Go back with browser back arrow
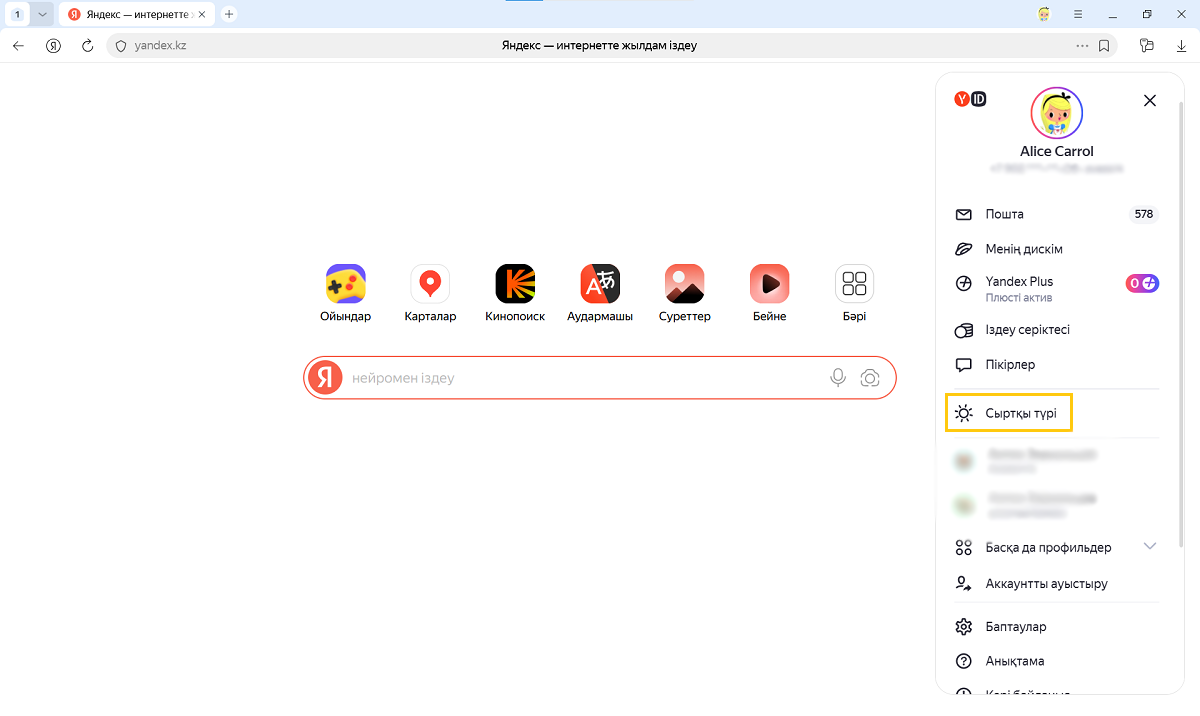Image resolution: width=1200 pixels, height=716 pixels. point(18,45)
